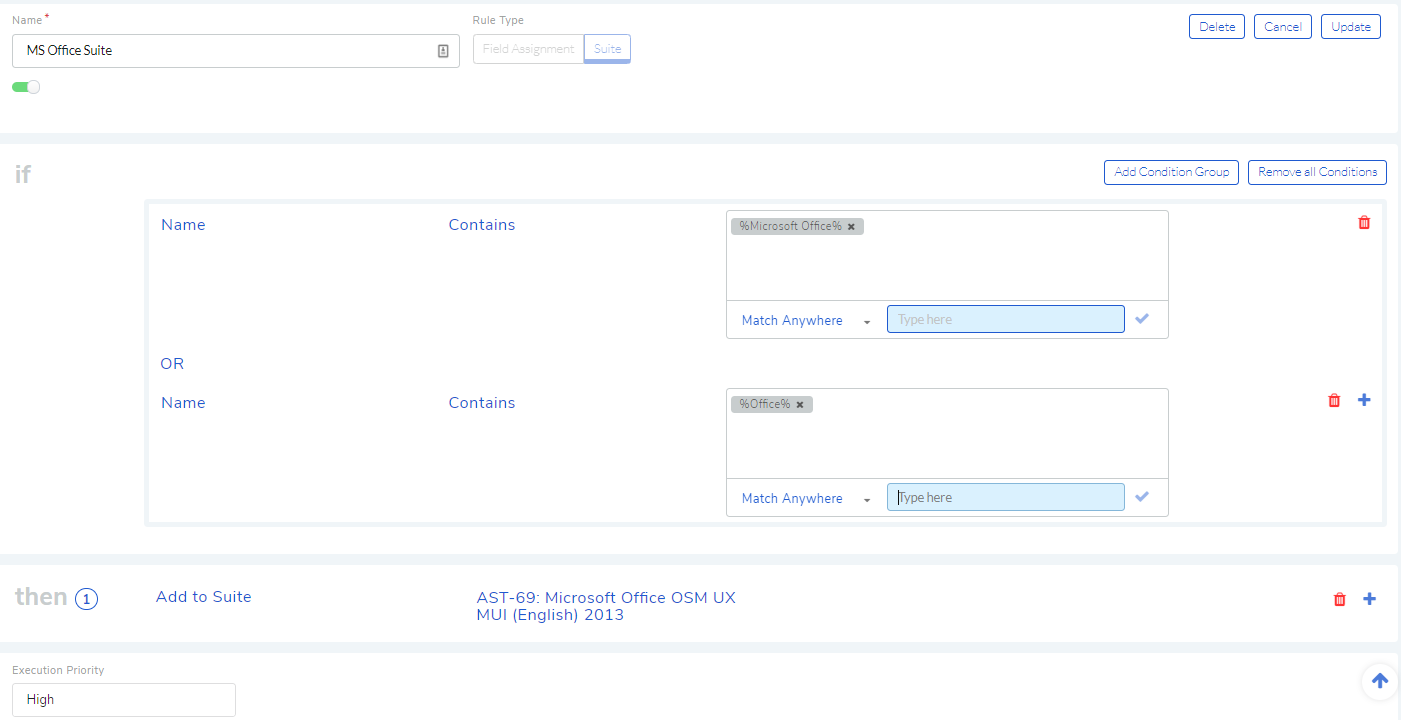Screen dimensions: 1401x720
Task: Click the Add to Suite action
Action: point(204,597)
